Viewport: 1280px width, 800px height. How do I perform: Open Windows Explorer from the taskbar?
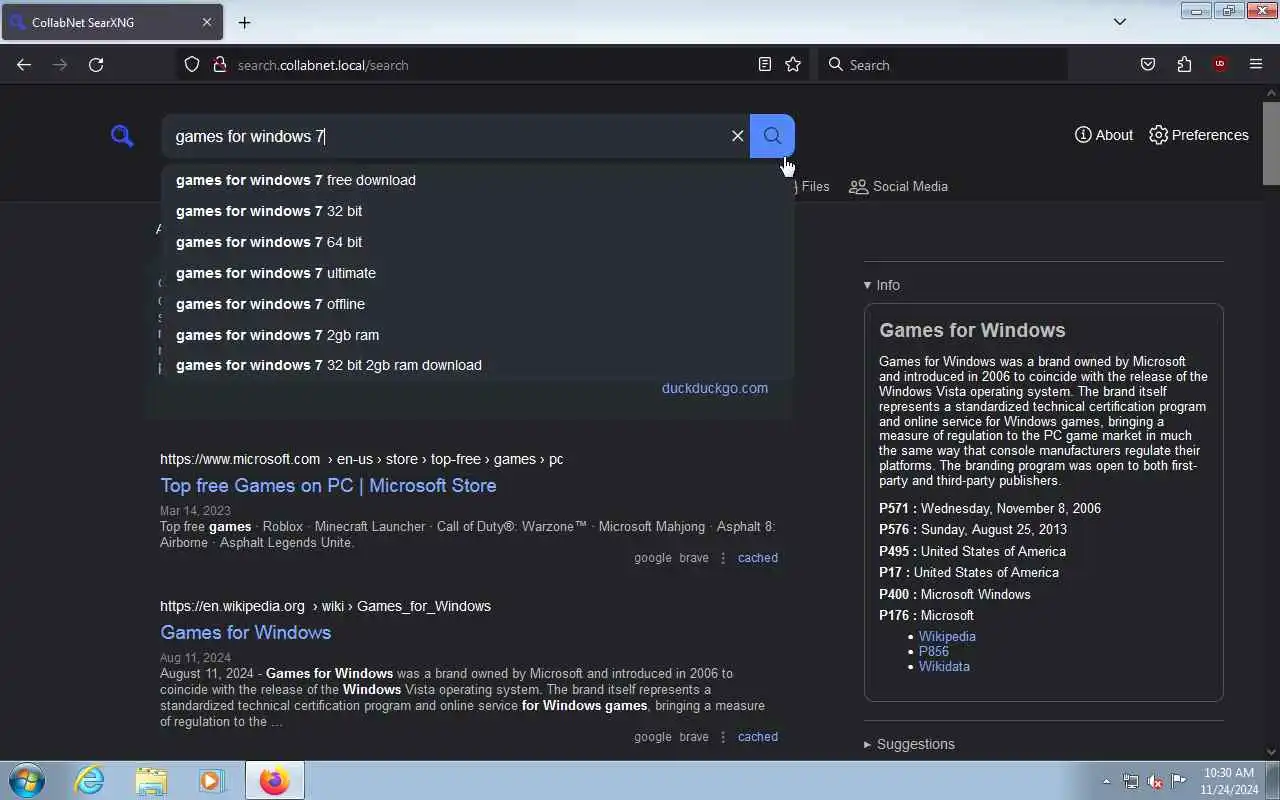151,780
